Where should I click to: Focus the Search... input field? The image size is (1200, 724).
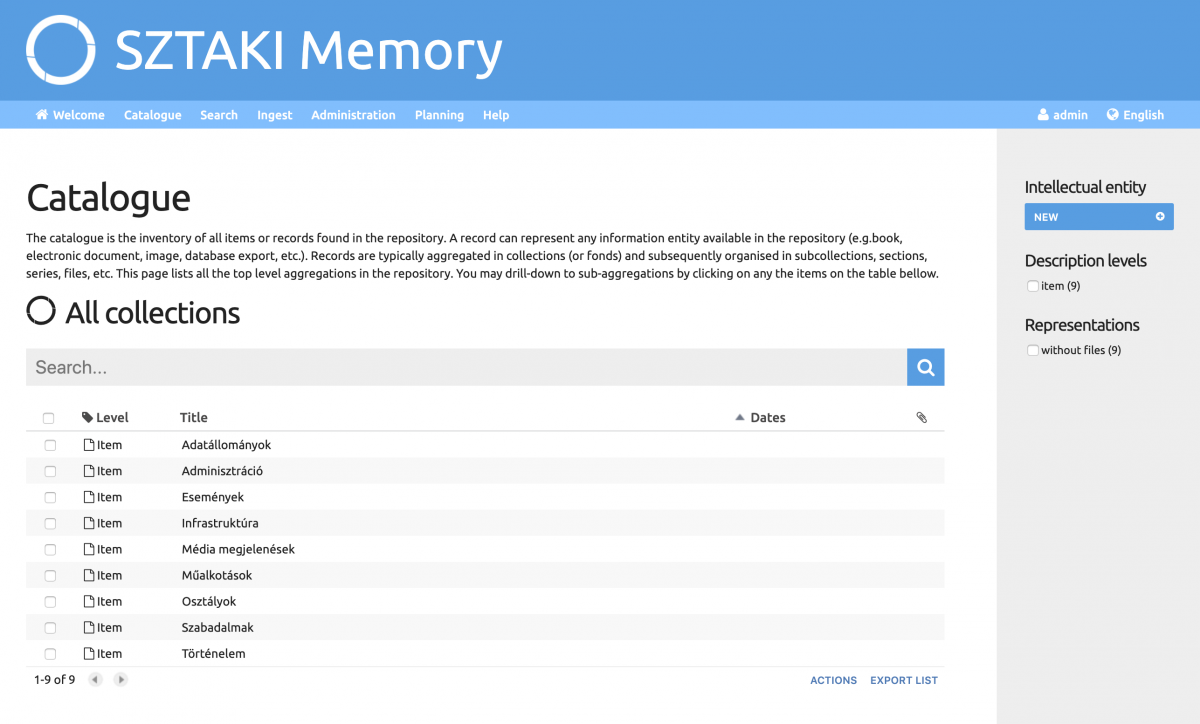[466, 367]
